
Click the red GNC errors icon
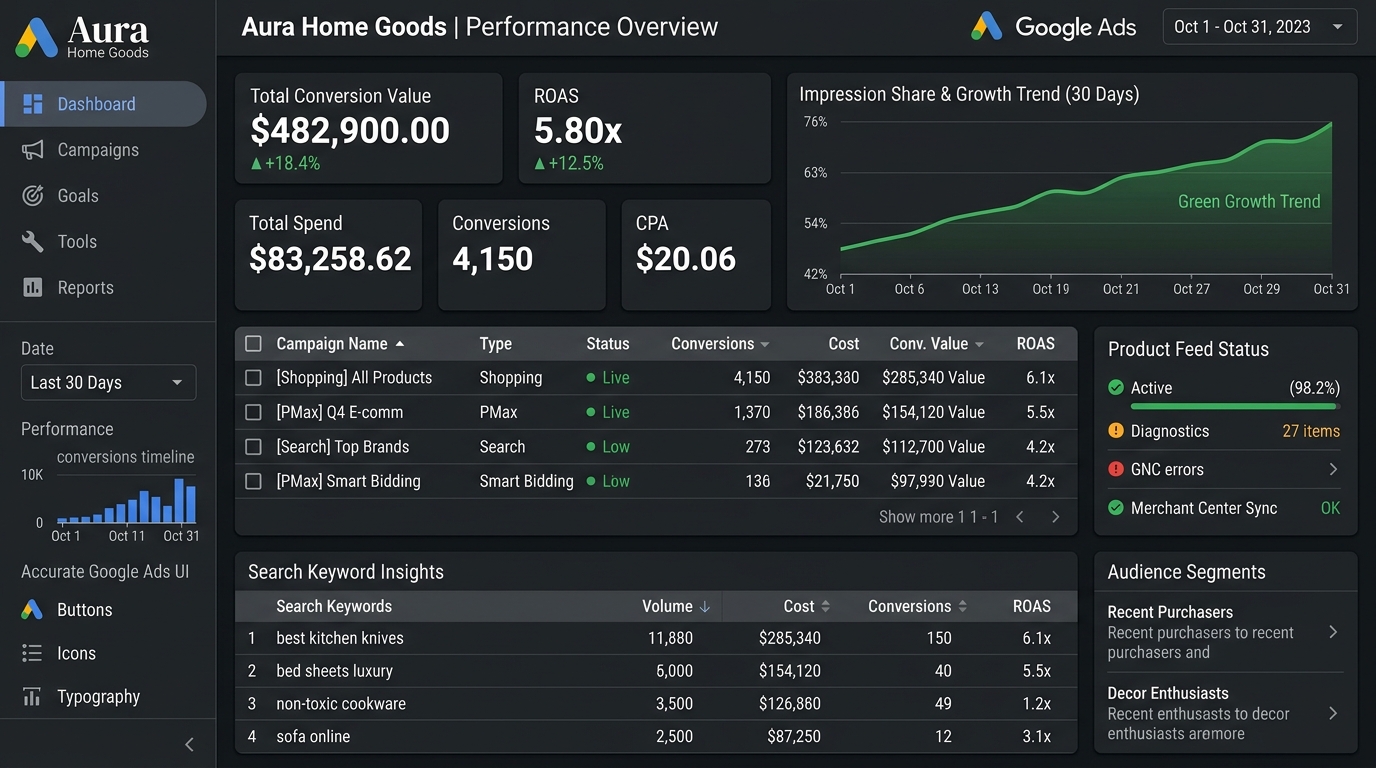click(1116, 469)
